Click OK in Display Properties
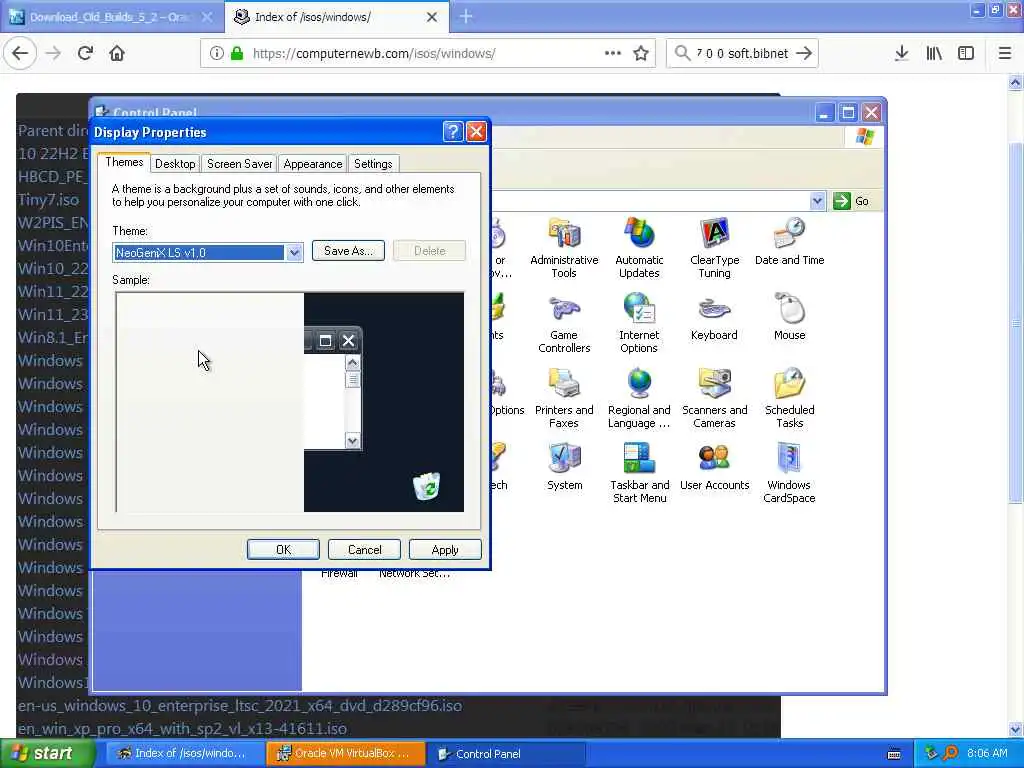This screenshot has height=768, width=1024. [x=283, y=550]
